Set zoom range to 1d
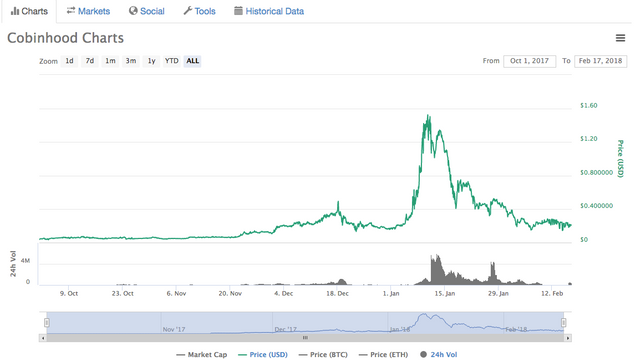This screenshot has width=640, height=360. pos(70,61)
